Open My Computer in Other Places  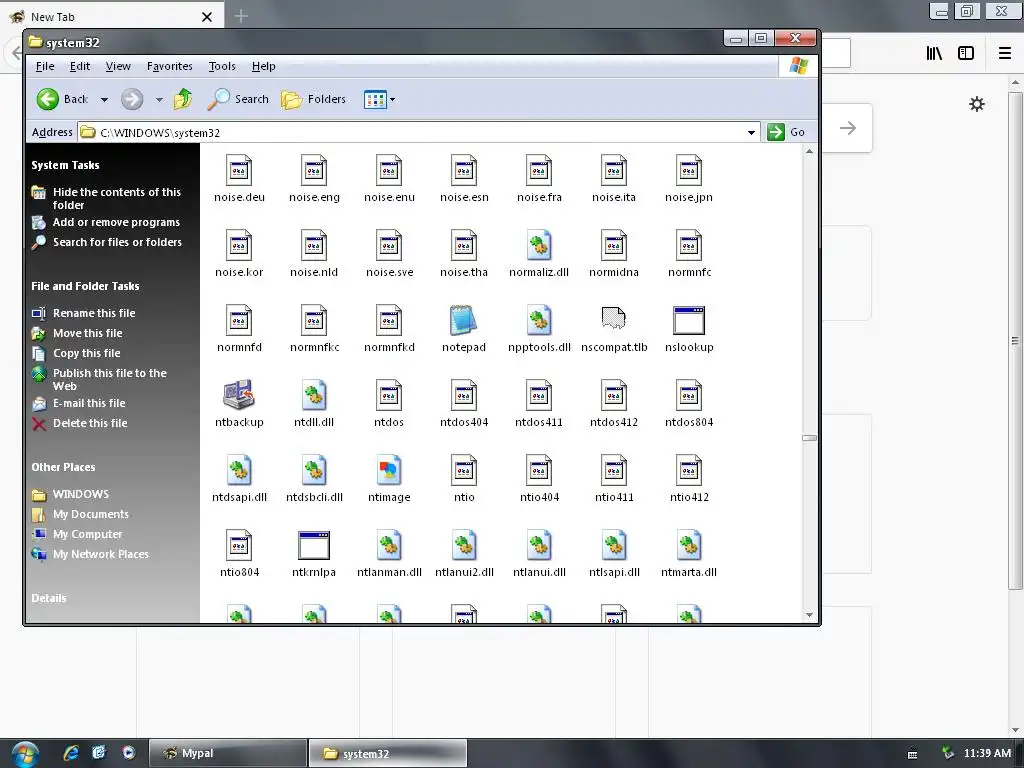click(x=88, y=534)
